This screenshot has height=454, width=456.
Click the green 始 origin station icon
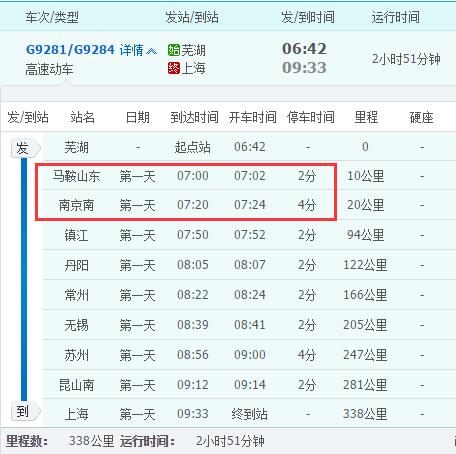[x=174, y=50]
